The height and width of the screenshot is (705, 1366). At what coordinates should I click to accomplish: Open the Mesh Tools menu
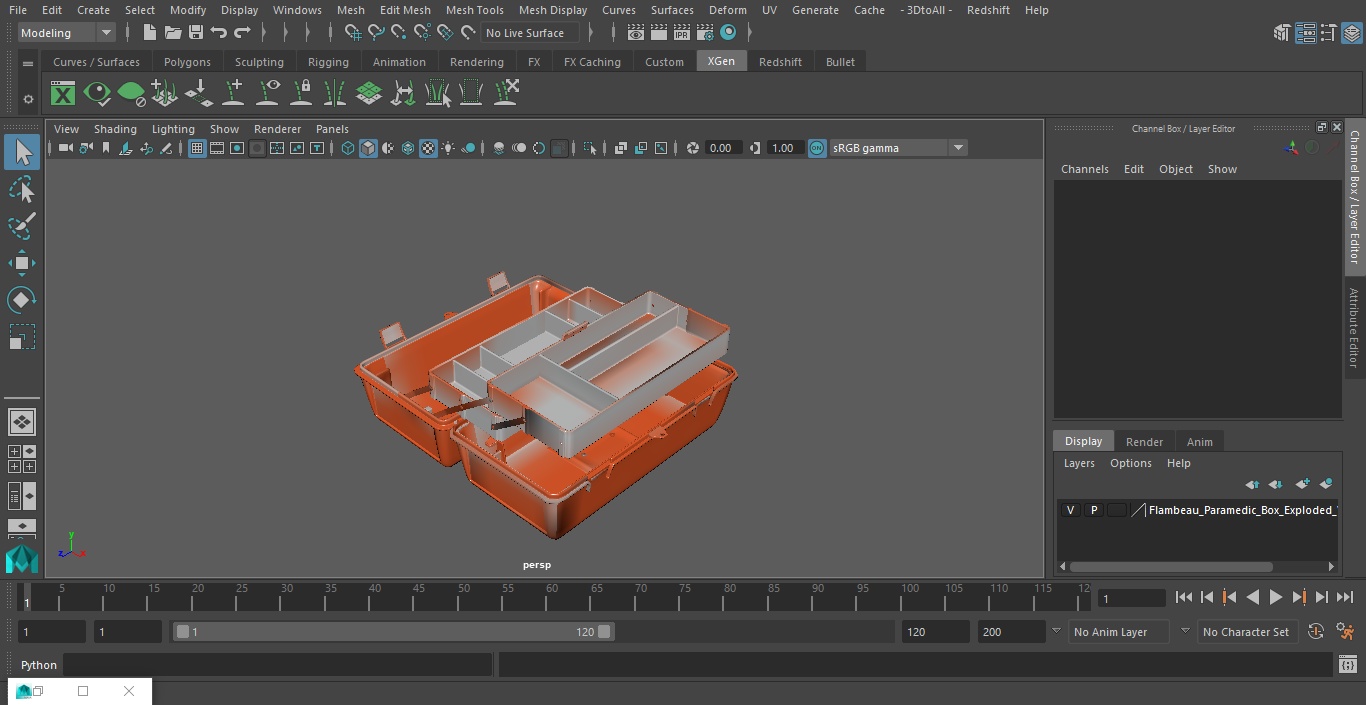tap(474, 10)
